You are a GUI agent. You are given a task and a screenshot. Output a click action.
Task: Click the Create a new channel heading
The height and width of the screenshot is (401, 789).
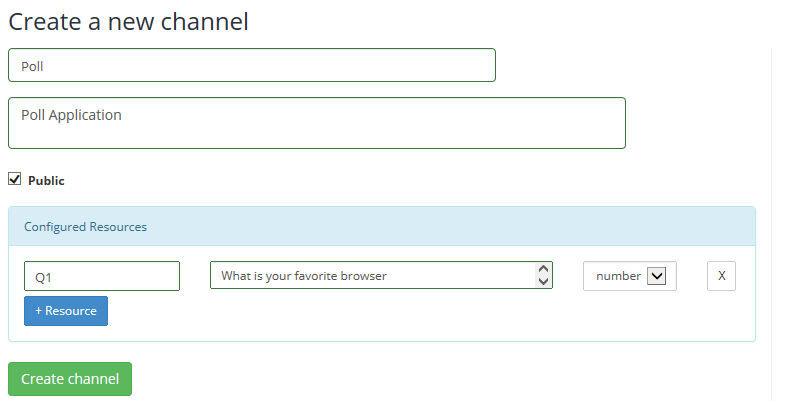[x=129, y=20]
